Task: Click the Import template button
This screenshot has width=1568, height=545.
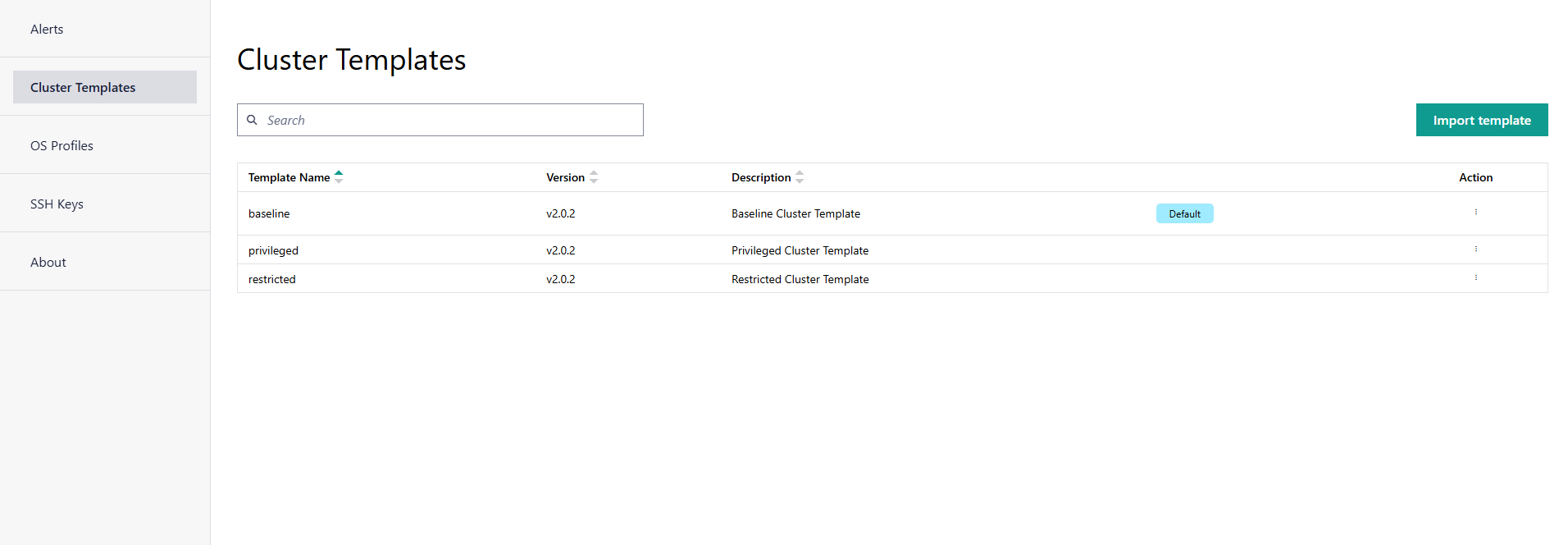Action: coord(1482,120)
